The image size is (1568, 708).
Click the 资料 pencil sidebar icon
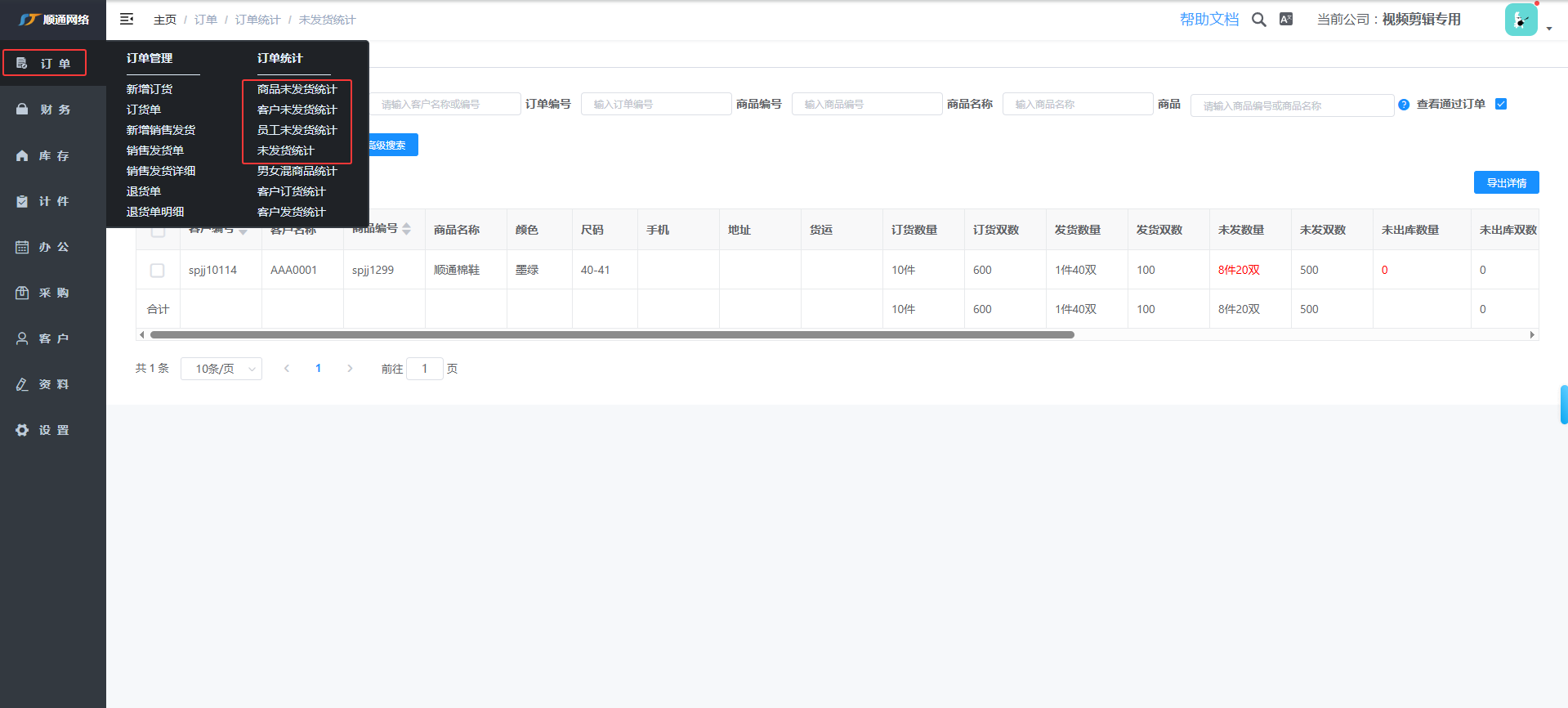click(x=22, y=384)
